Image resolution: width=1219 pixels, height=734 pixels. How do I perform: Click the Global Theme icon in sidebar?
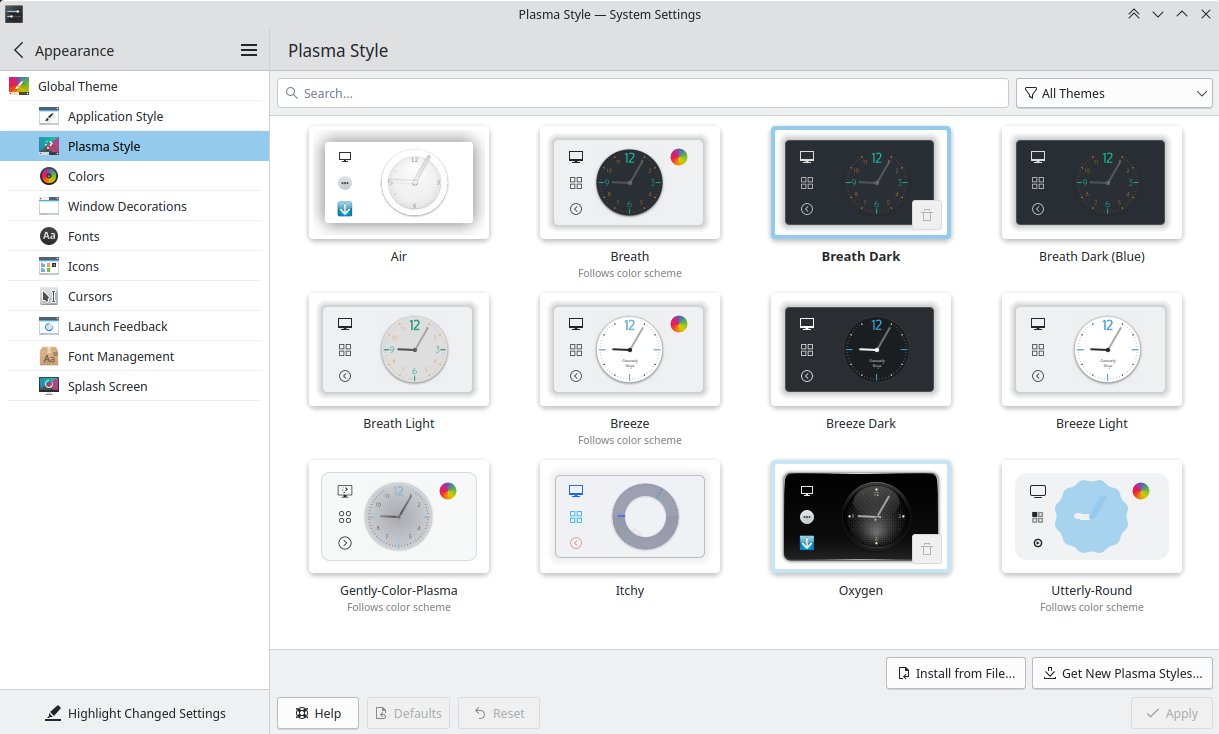click(x=19, y=86)
